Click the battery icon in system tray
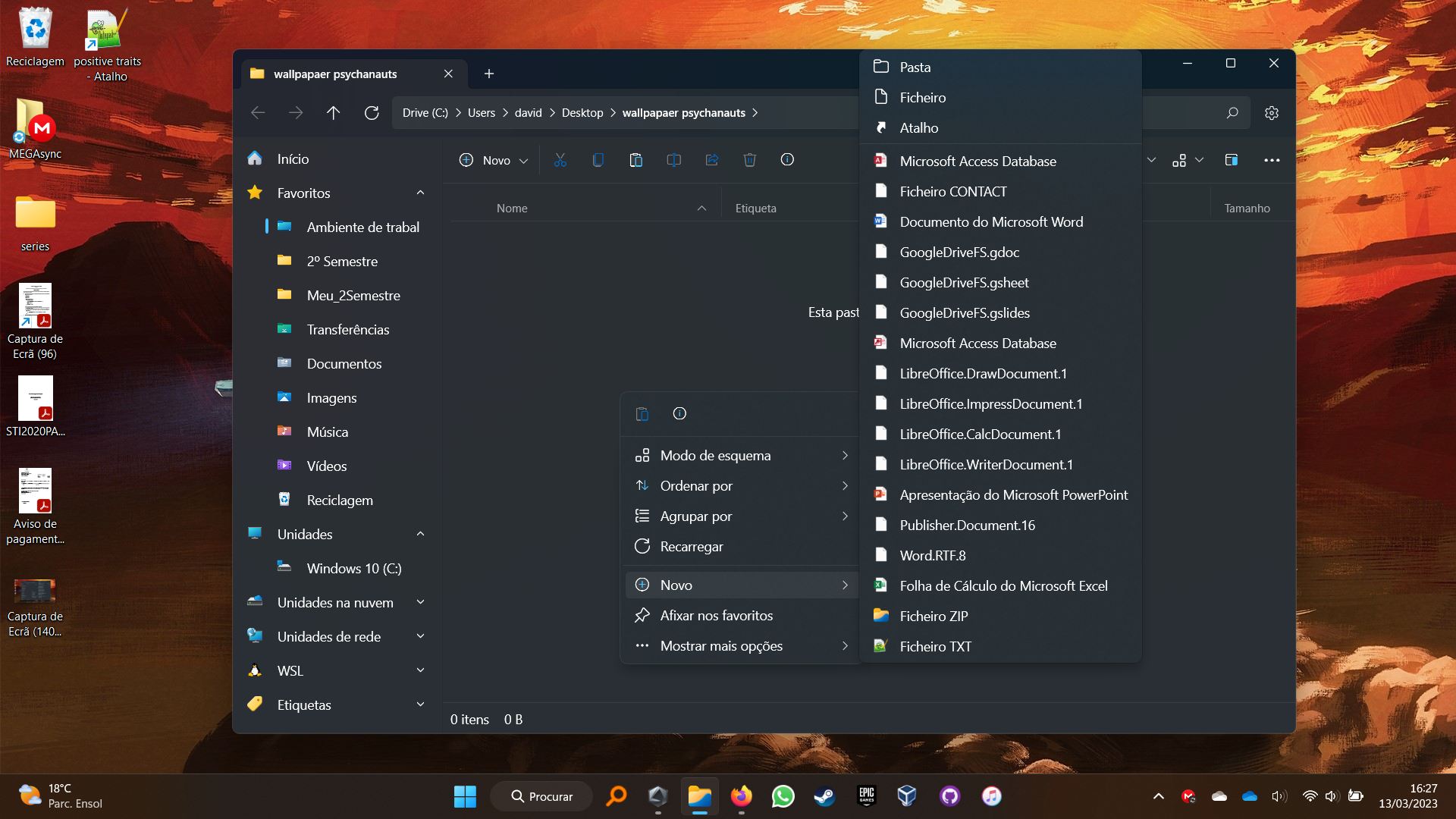The height and width of the screenshot is (819, 1456). [1357, 796]
